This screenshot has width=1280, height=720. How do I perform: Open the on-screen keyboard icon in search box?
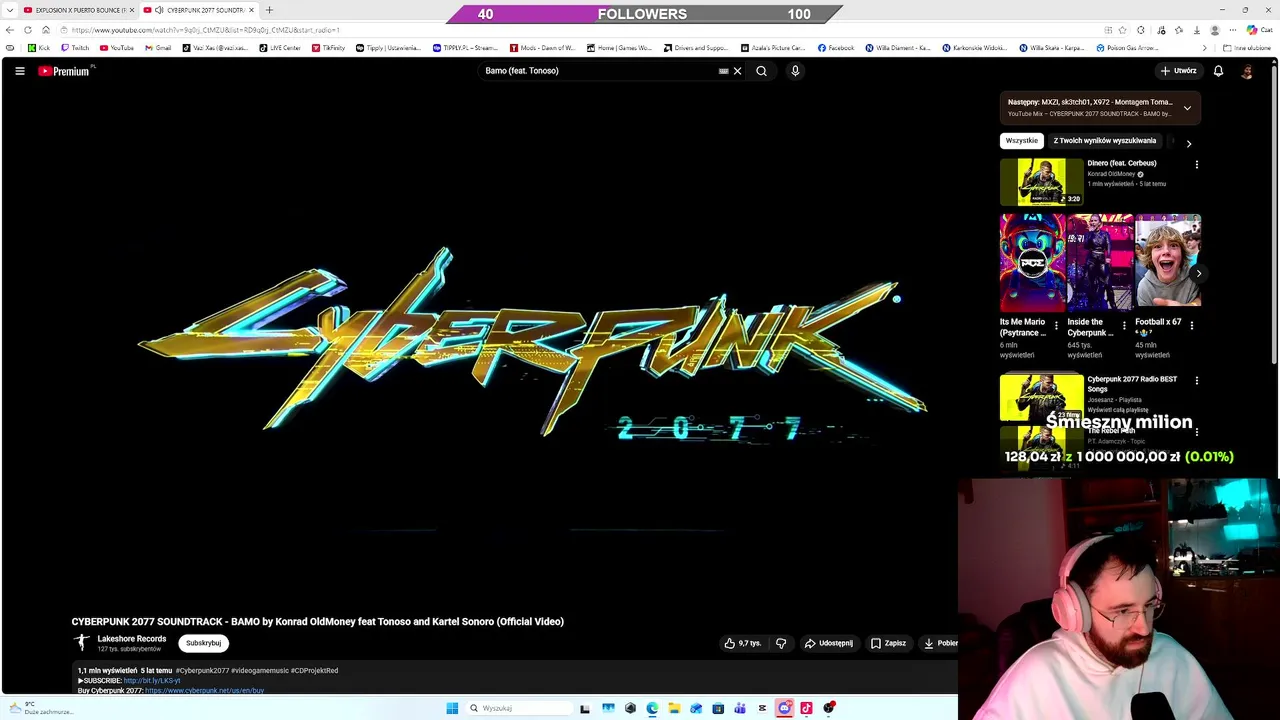point(723,71)
